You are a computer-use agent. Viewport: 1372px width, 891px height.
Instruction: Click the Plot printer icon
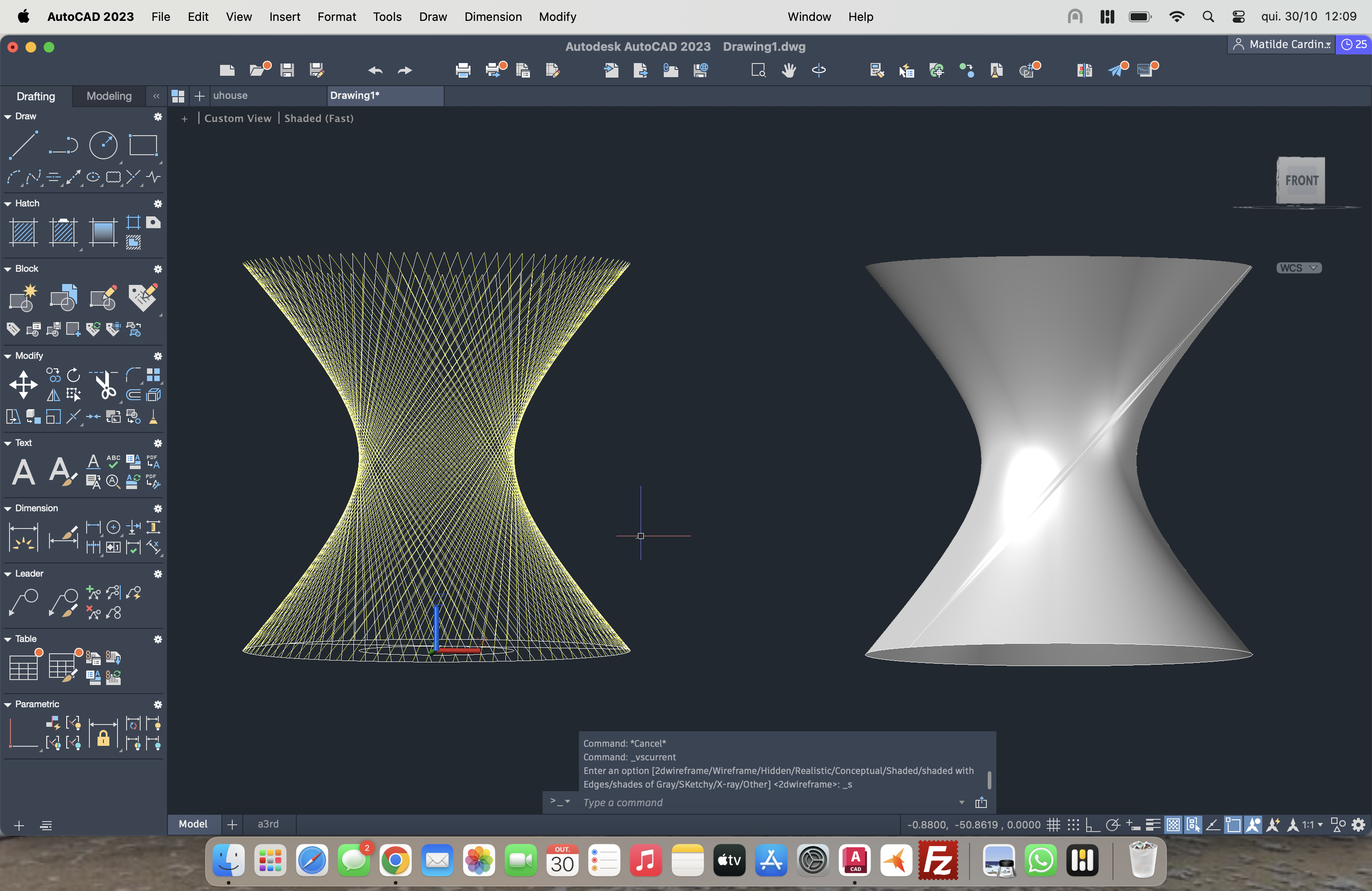463,70
